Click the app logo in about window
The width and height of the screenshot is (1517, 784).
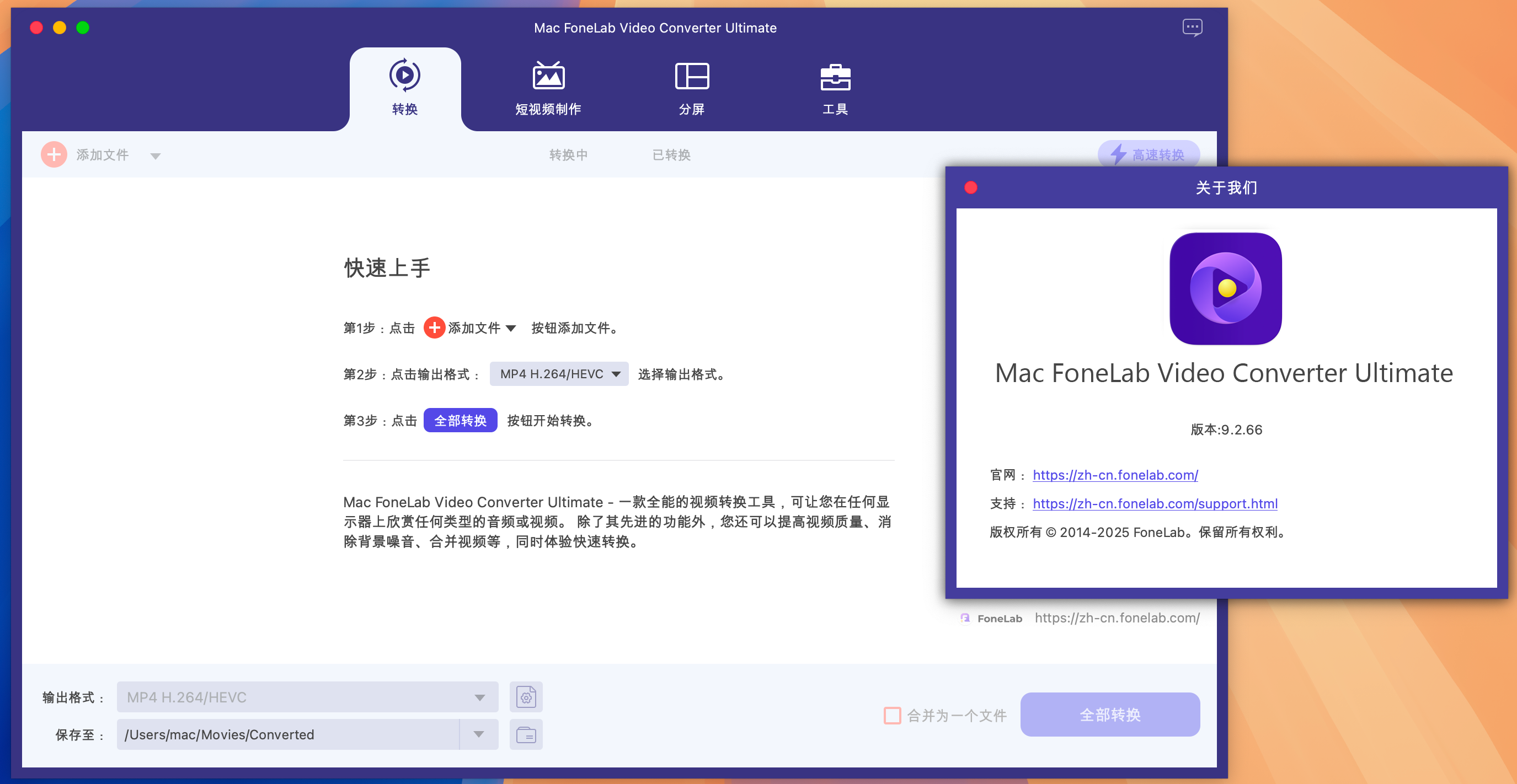coord(1226,288)
